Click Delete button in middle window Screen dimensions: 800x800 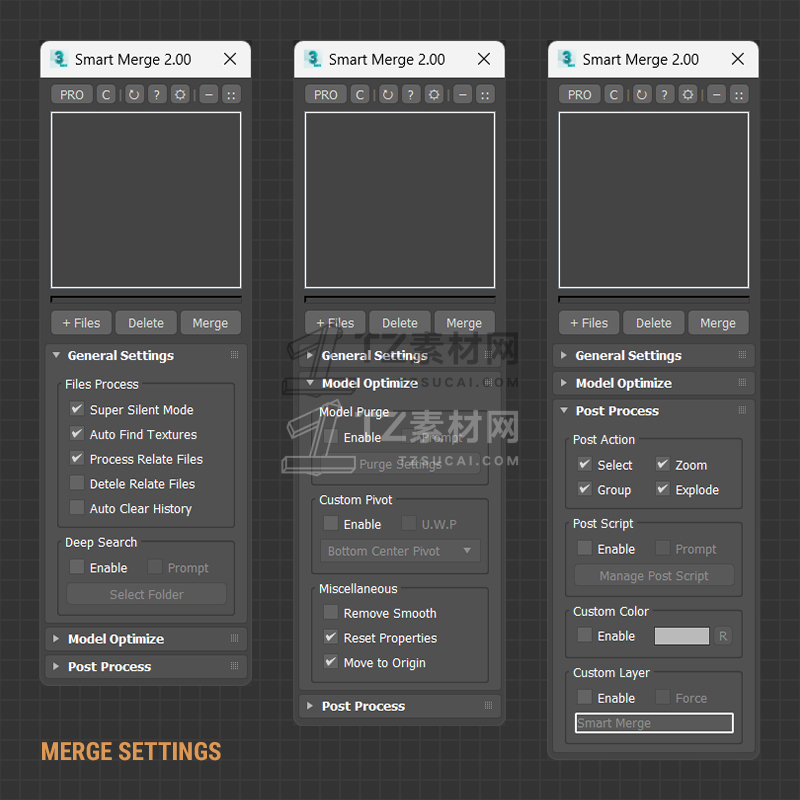(400, 323)
